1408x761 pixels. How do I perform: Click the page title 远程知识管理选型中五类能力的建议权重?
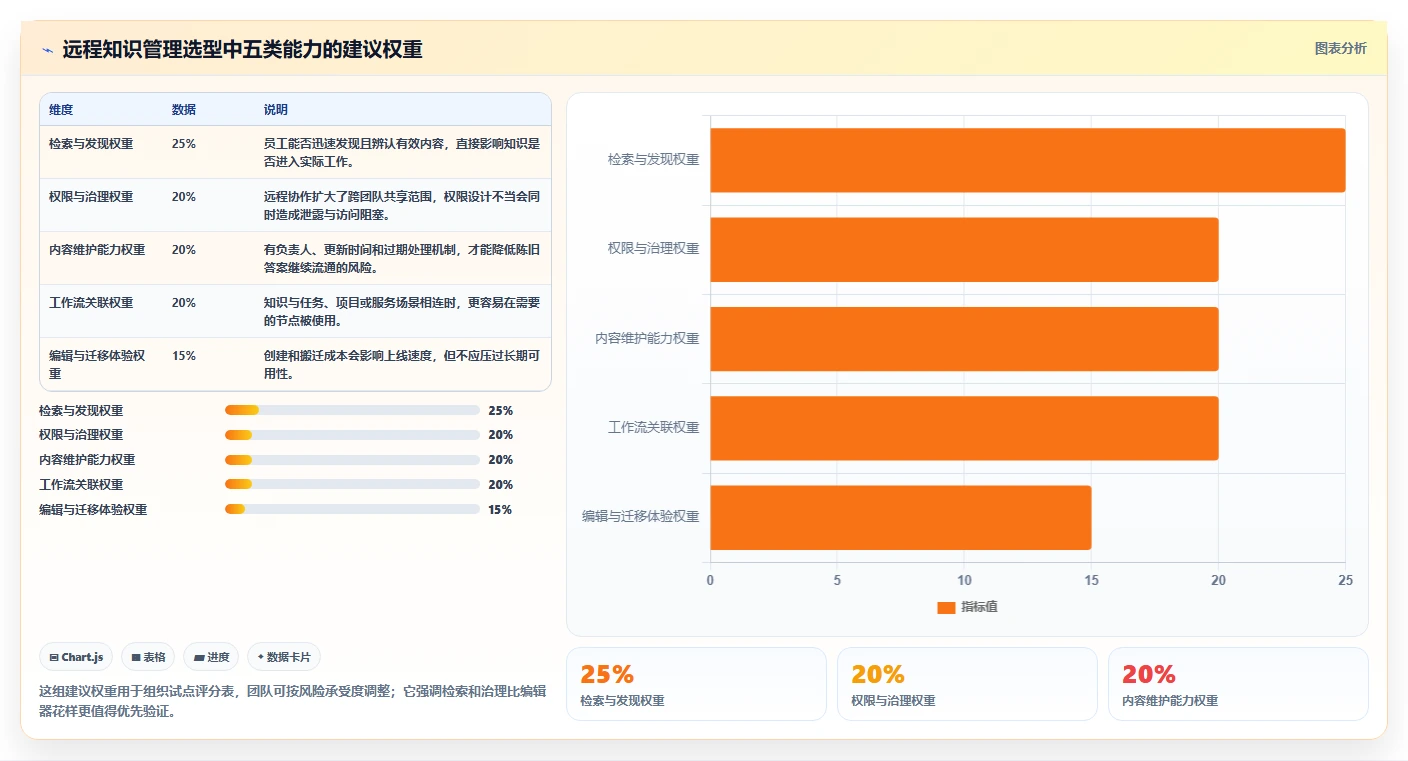pyautogui.click(x=243, y=50)
